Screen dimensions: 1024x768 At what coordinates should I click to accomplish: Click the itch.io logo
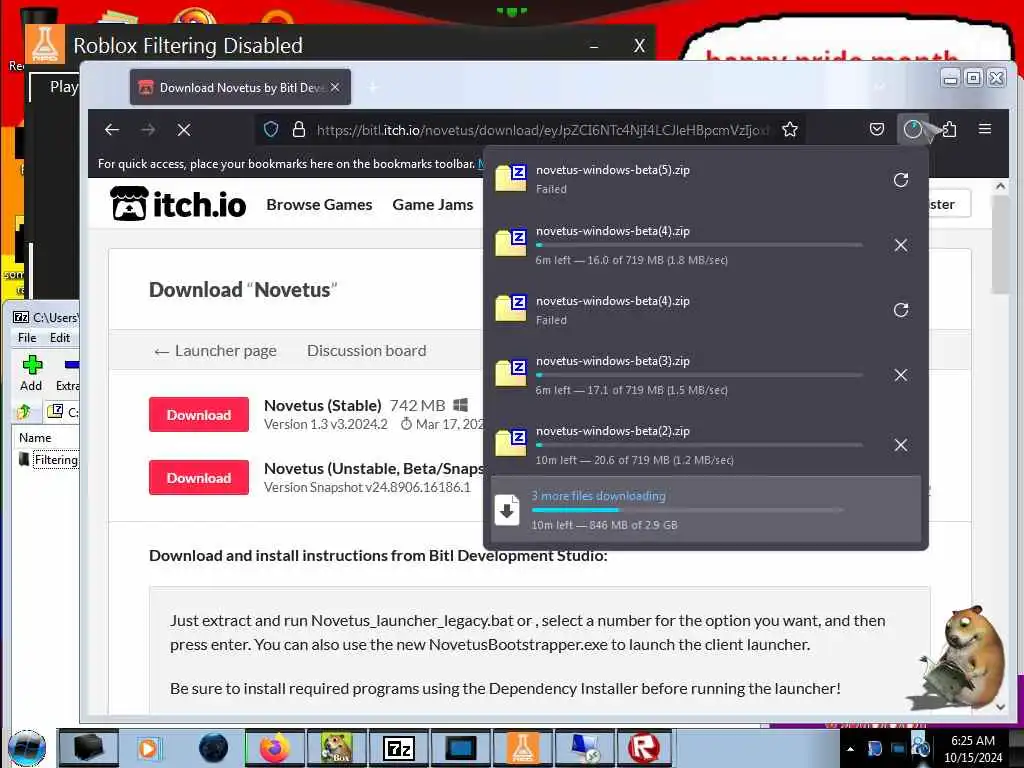pos(178,204)
